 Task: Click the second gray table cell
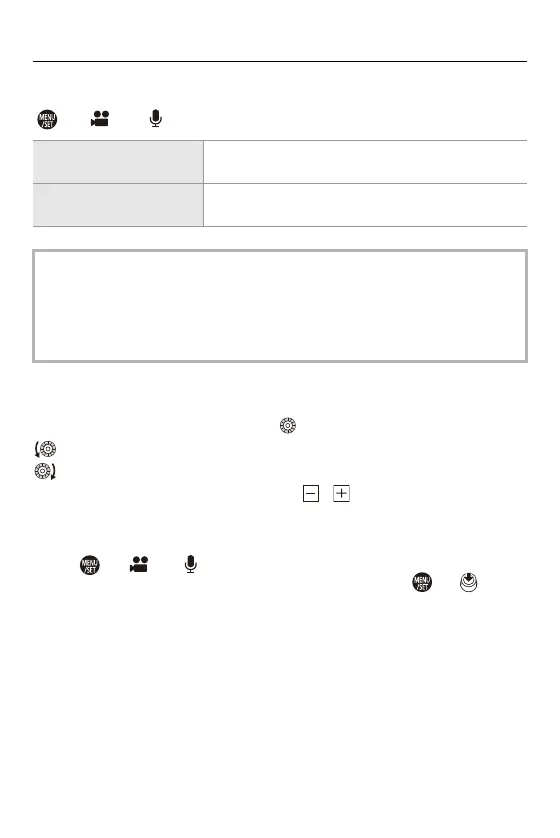pos(118,205)
